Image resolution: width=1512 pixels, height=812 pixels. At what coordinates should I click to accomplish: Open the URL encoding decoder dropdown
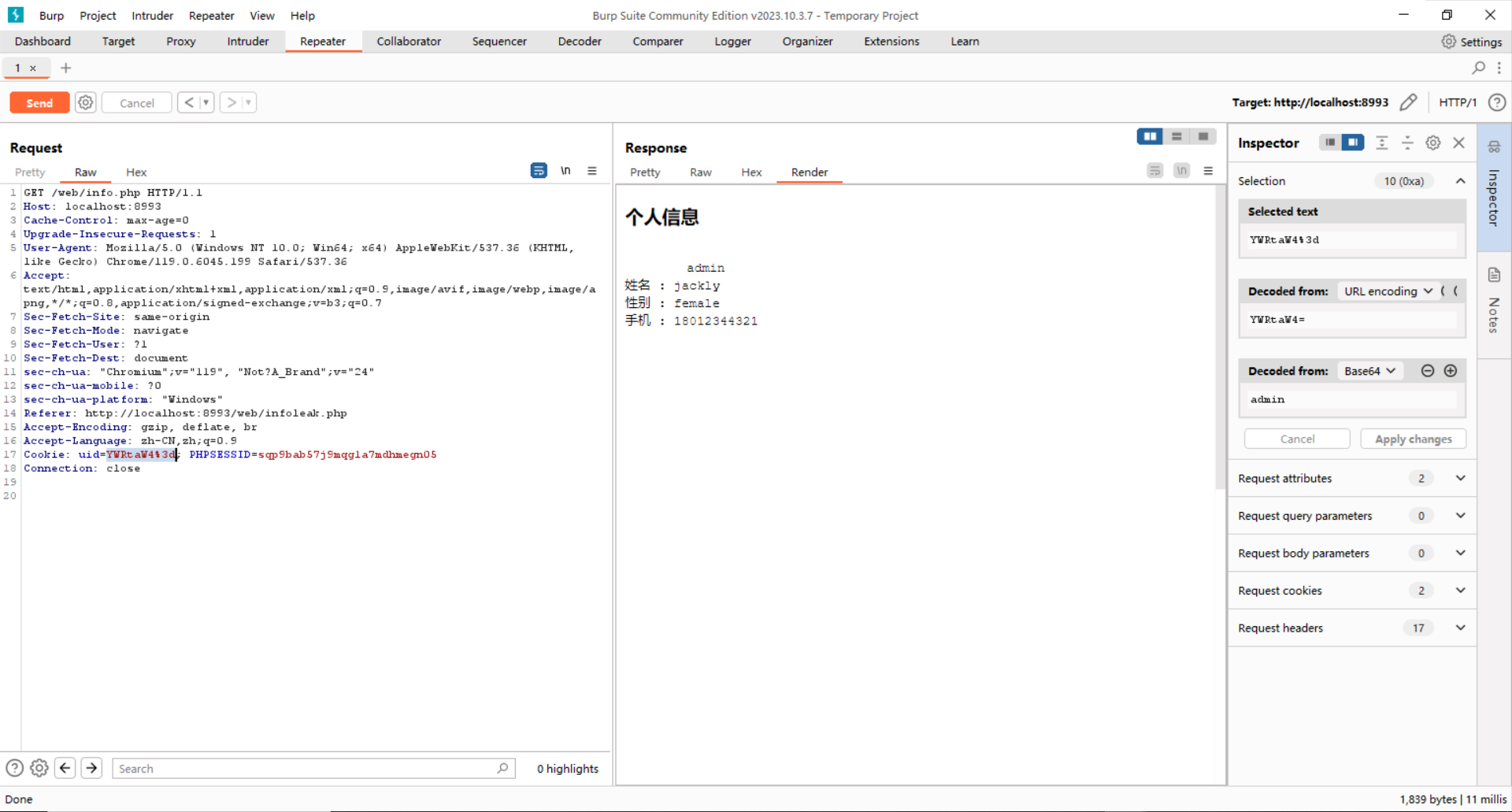tap(1388, 291)
